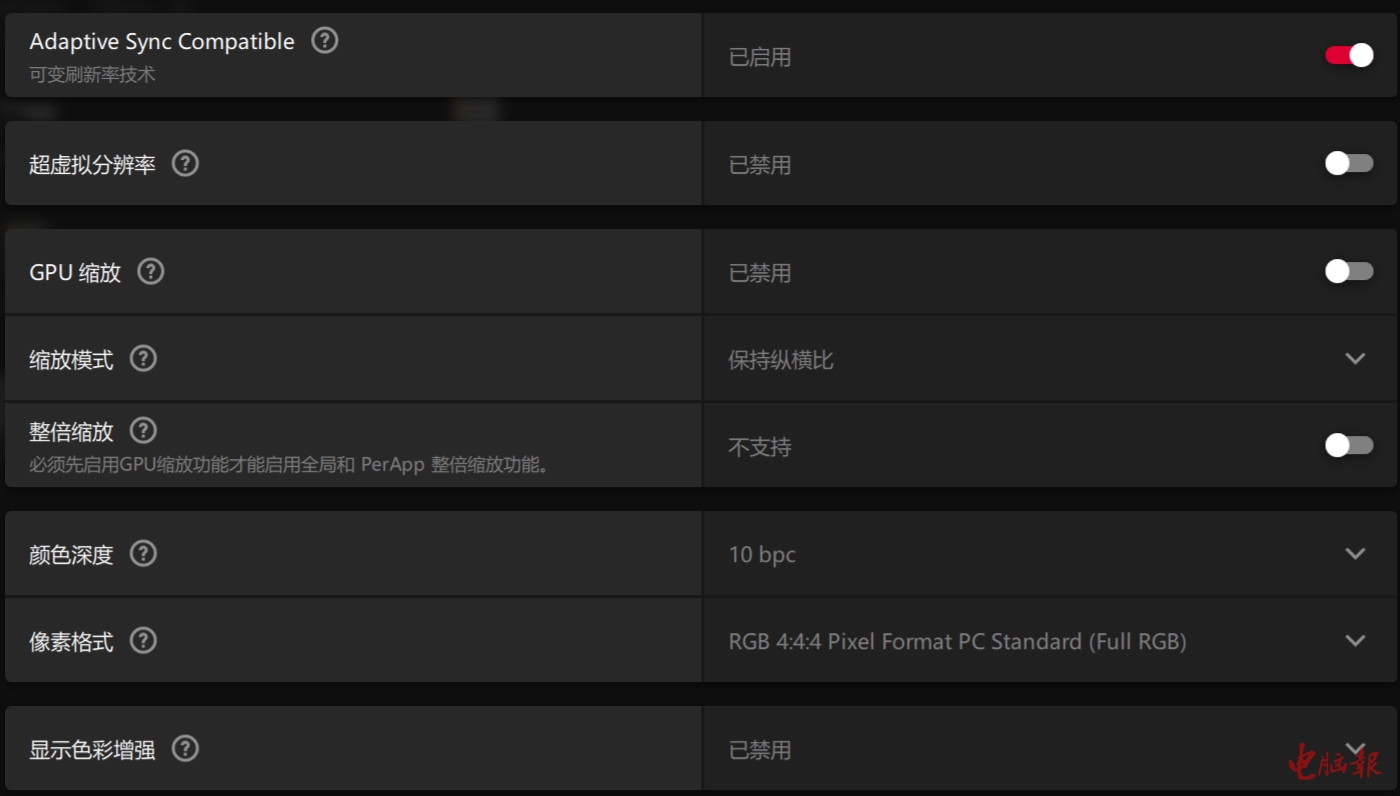The width and height of the screenshot is (1400, 796).
Task: View help info for 颜色深度
Action: coord(144,553)
